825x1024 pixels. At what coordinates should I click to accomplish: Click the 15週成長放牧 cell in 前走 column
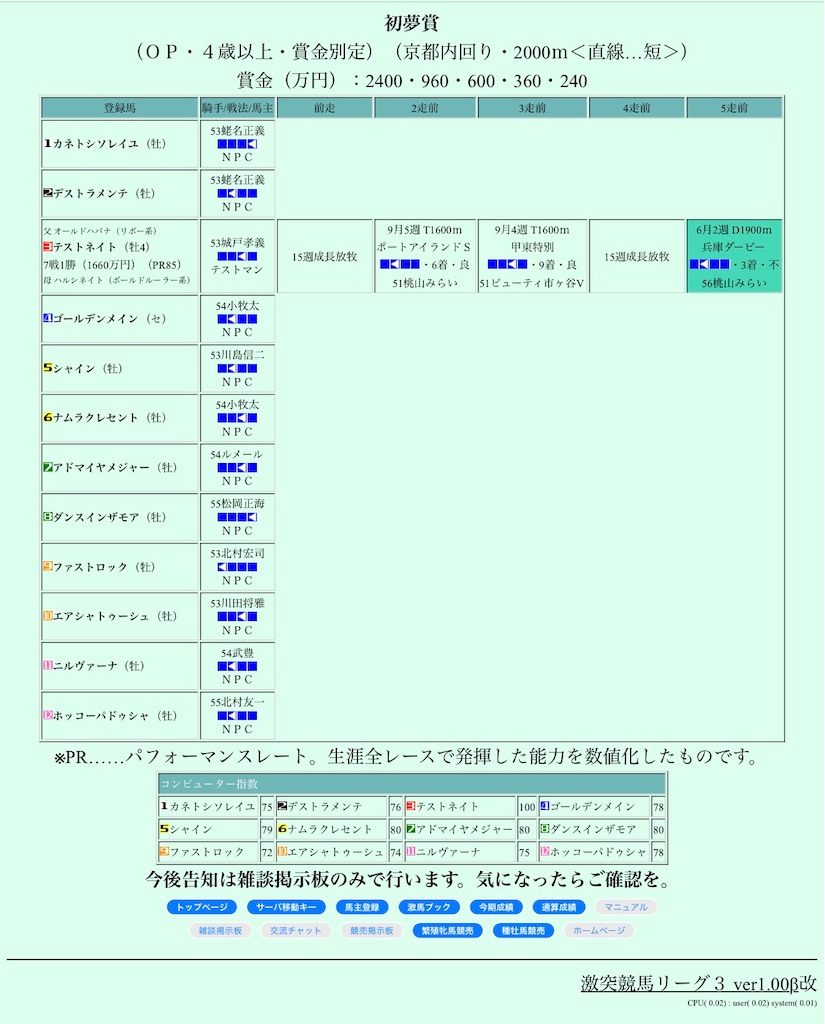325,256
